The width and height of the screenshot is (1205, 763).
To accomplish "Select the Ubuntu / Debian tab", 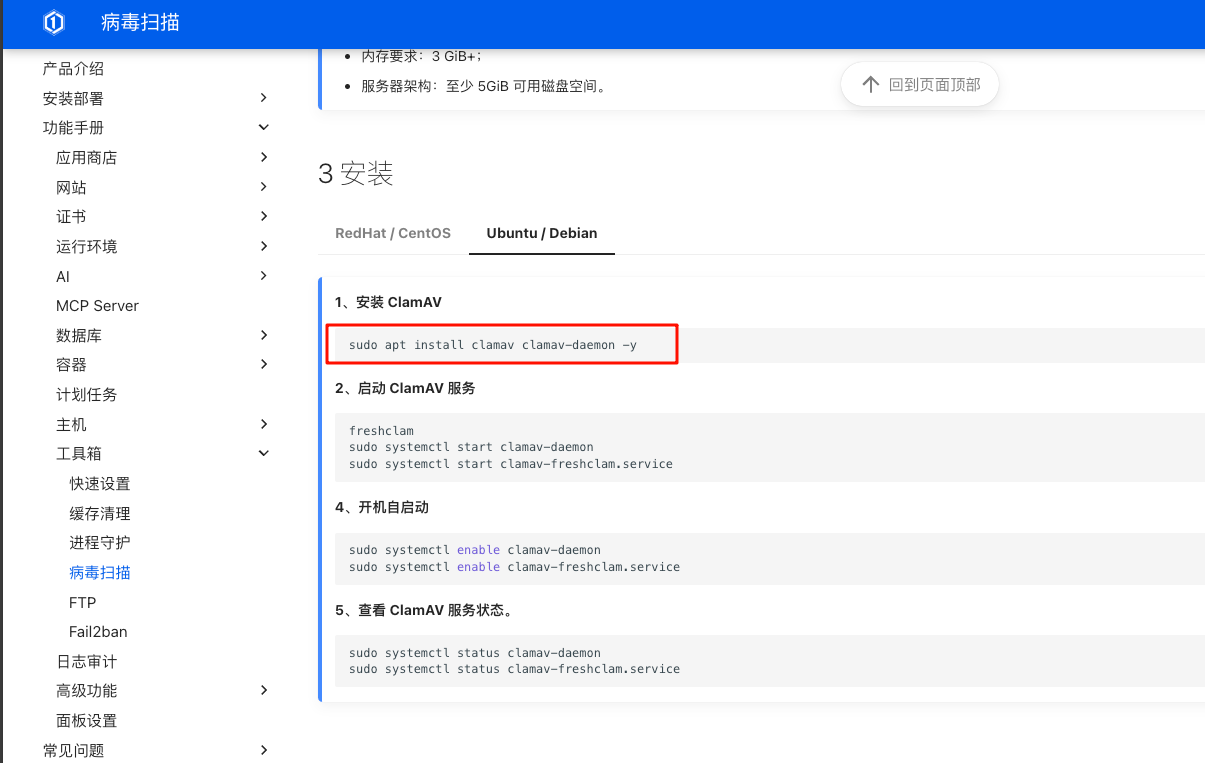I will tap(542, 233).
